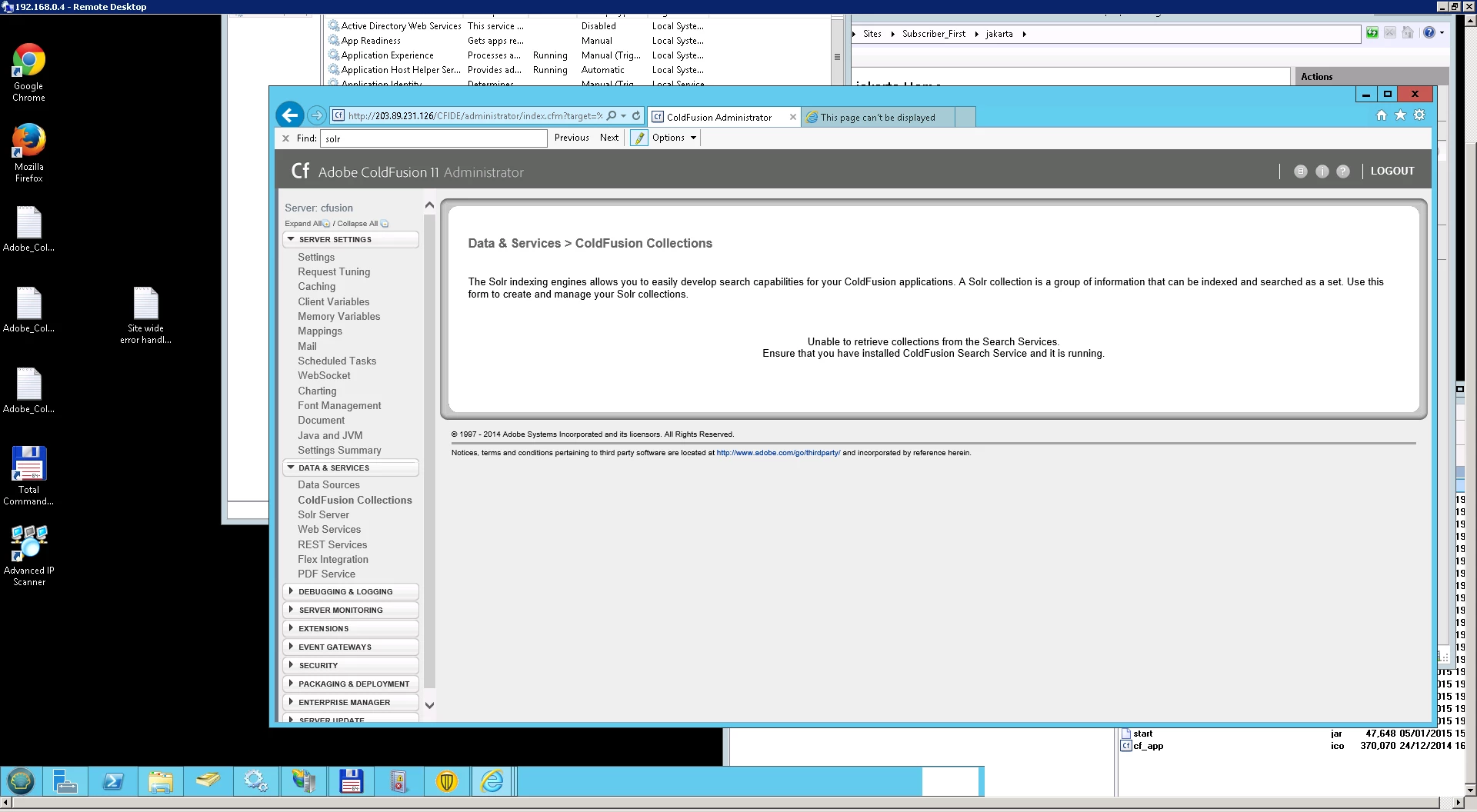Switch to 'This page can't be displayed' tab

coord(877,117)
